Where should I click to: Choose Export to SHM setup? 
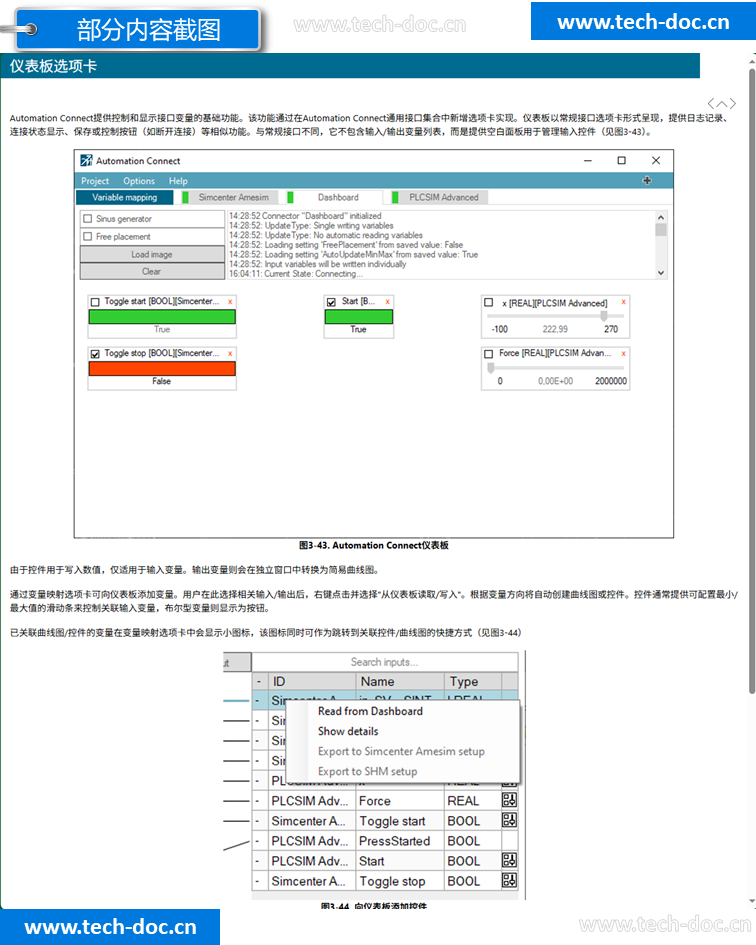coord(368,771)
